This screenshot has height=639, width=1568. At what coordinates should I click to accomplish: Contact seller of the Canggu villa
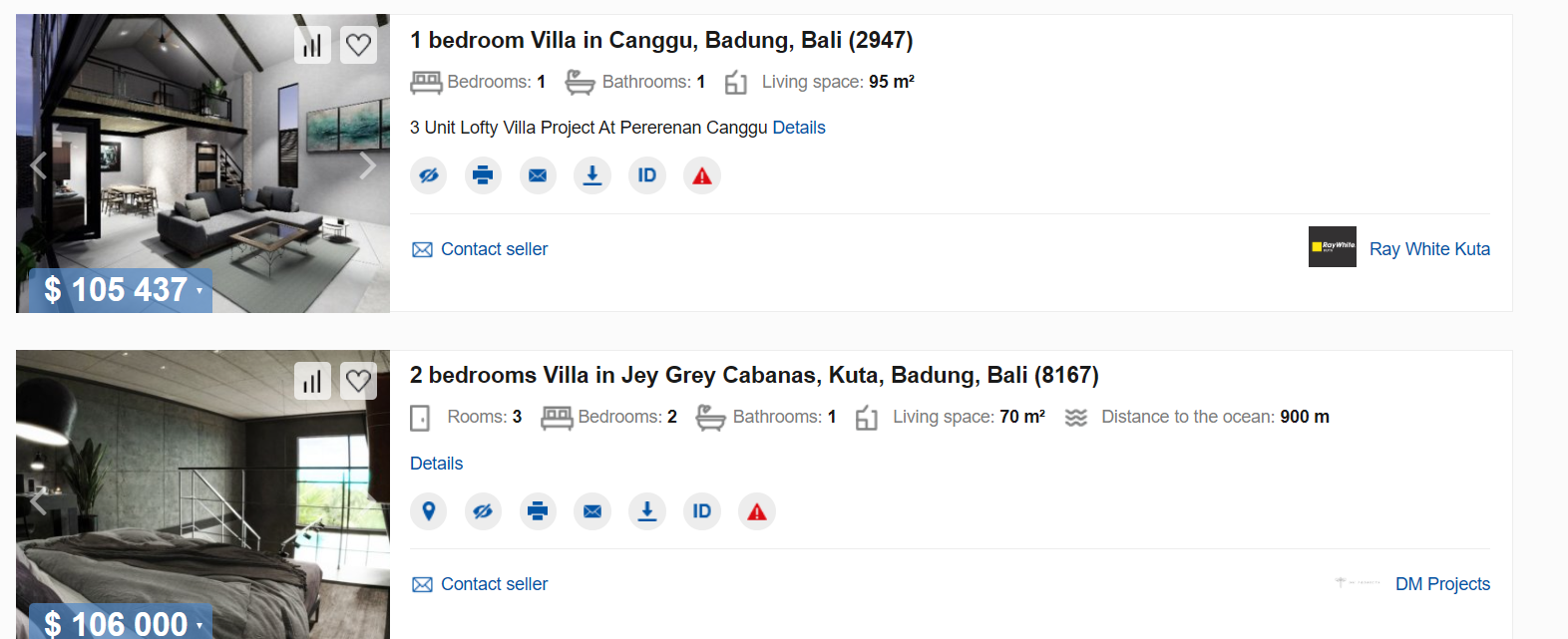480,249
